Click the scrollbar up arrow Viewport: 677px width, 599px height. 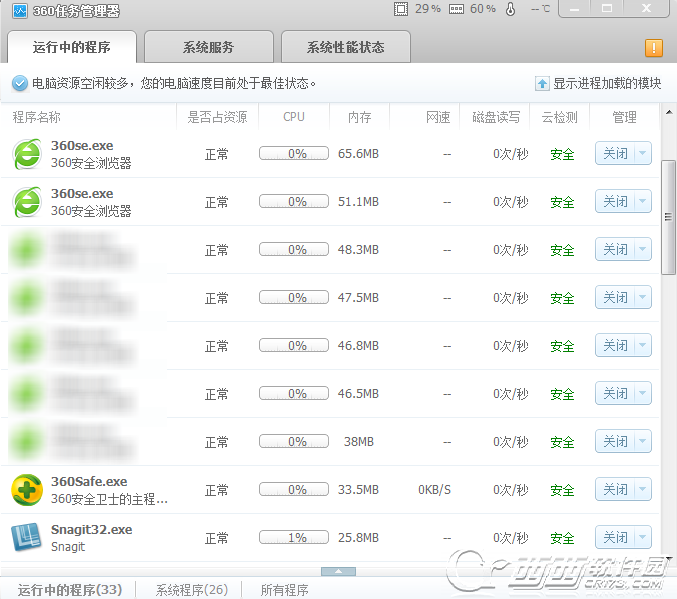[x=669, y=112]
